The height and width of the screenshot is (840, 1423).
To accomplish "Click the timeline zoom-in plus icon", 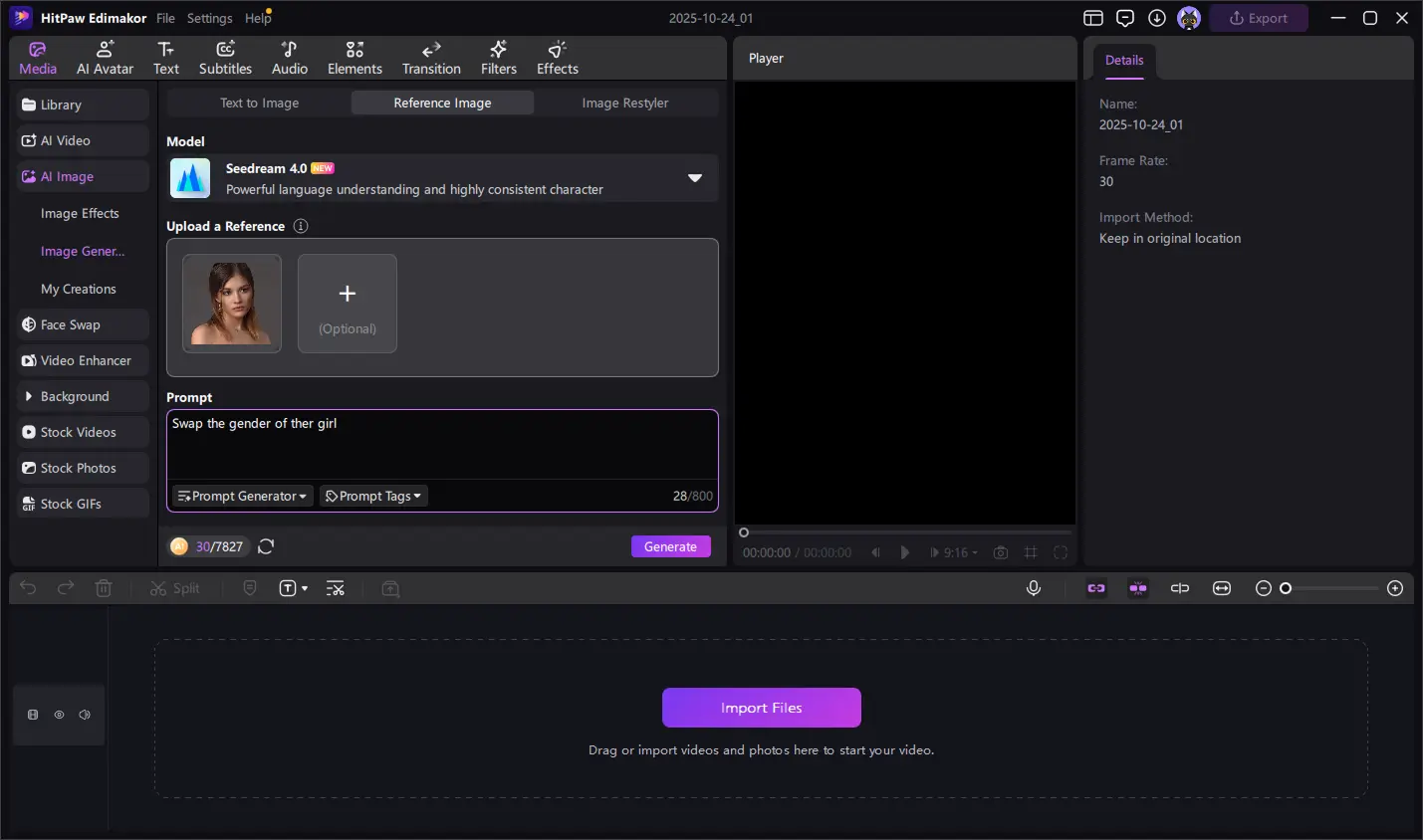I will pos(1395,588).
